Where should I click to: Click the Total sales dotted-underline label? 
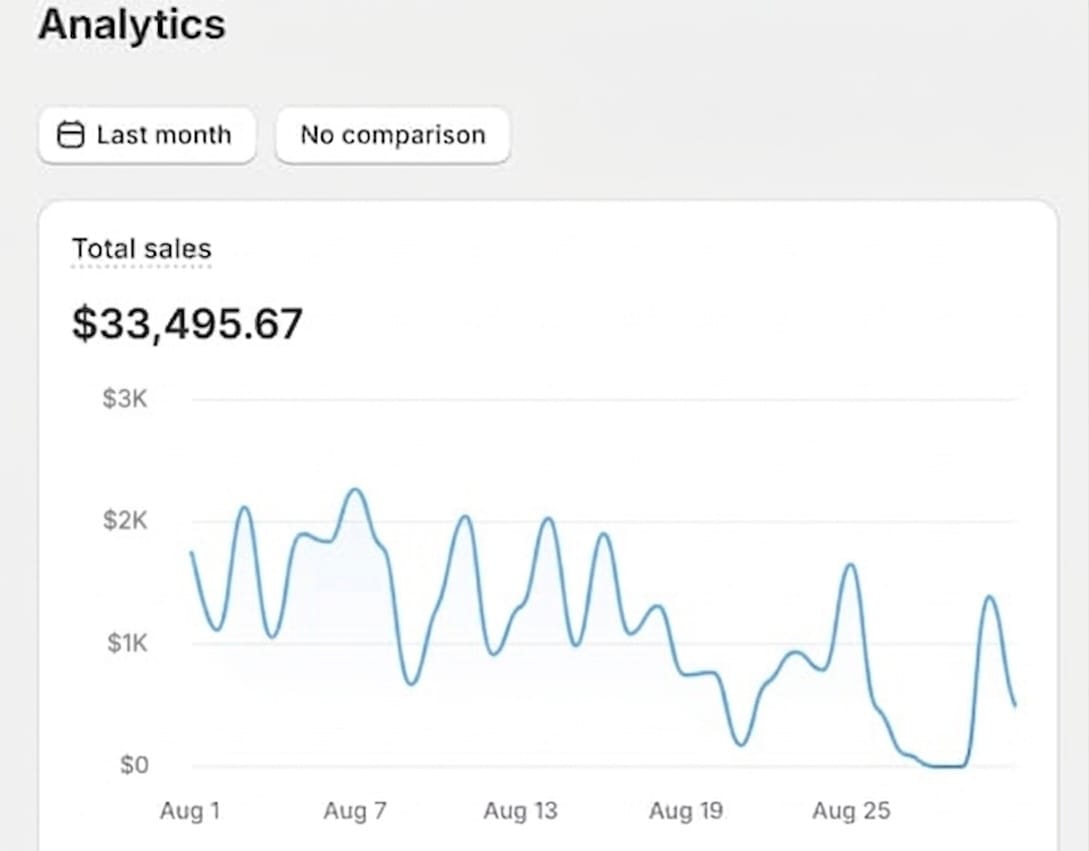click(x=141, y=249)
